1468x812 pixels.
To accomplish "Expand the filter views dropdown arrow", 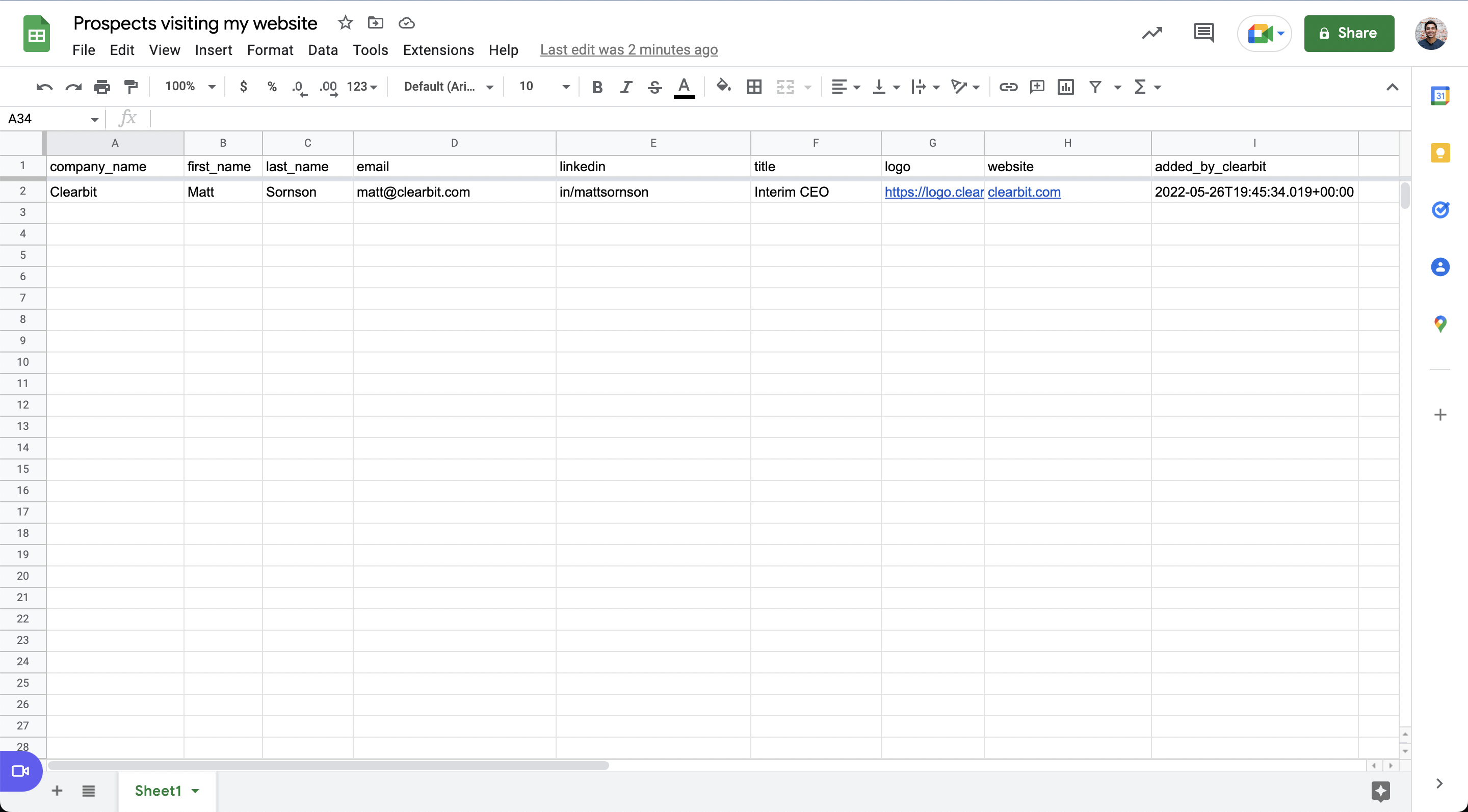I will tap(1117, 87).
